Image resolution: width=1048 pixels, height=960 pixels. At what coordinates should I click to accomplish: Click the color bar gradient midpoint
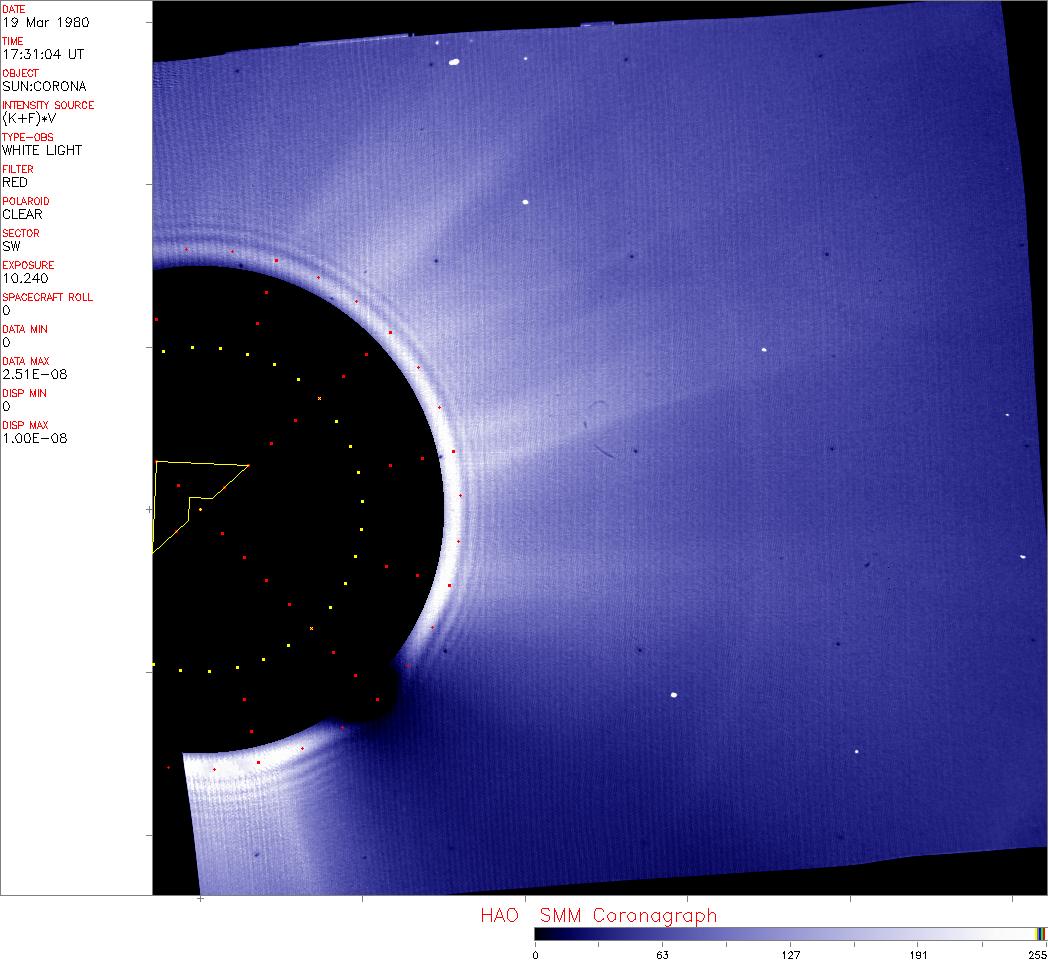[790, 933]
